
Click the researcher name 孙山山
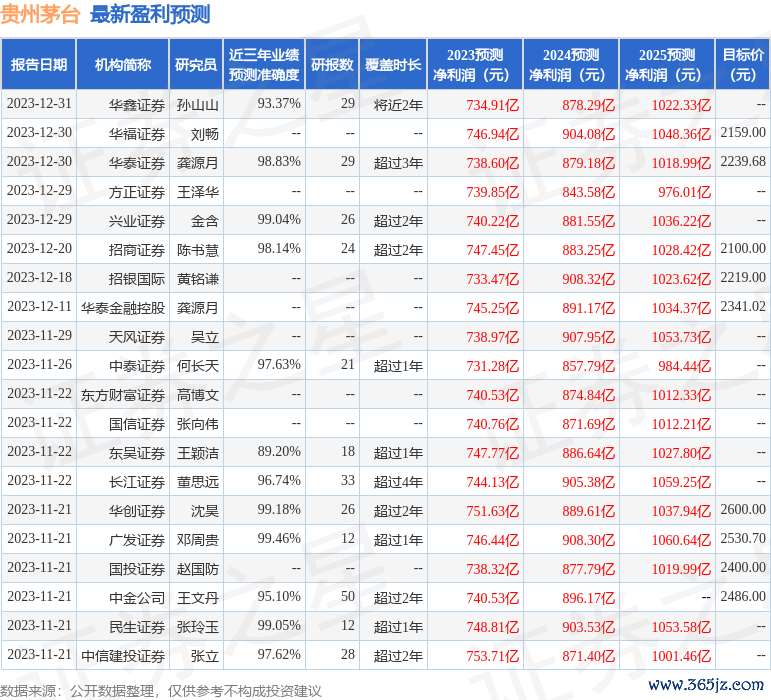coord(198,105)
